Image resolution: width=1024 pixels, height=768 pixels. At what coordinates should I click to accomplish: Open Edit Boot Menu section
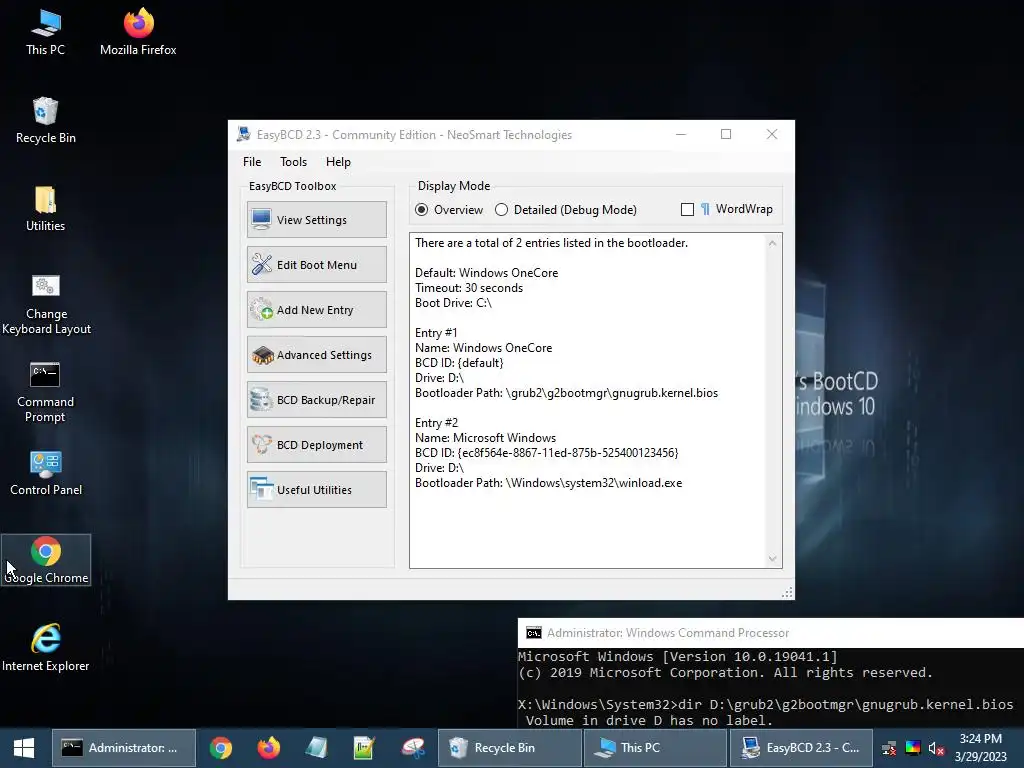(x=317, y=264)
